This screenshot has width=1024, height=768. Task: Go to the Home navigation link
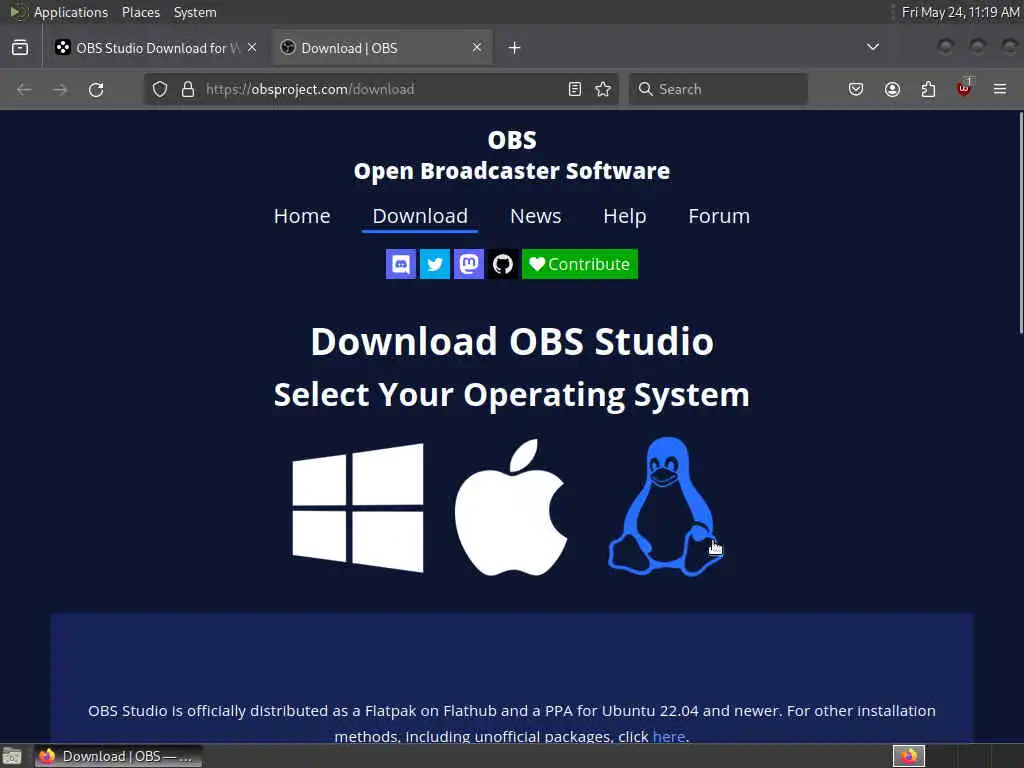[x=302, y=216]
